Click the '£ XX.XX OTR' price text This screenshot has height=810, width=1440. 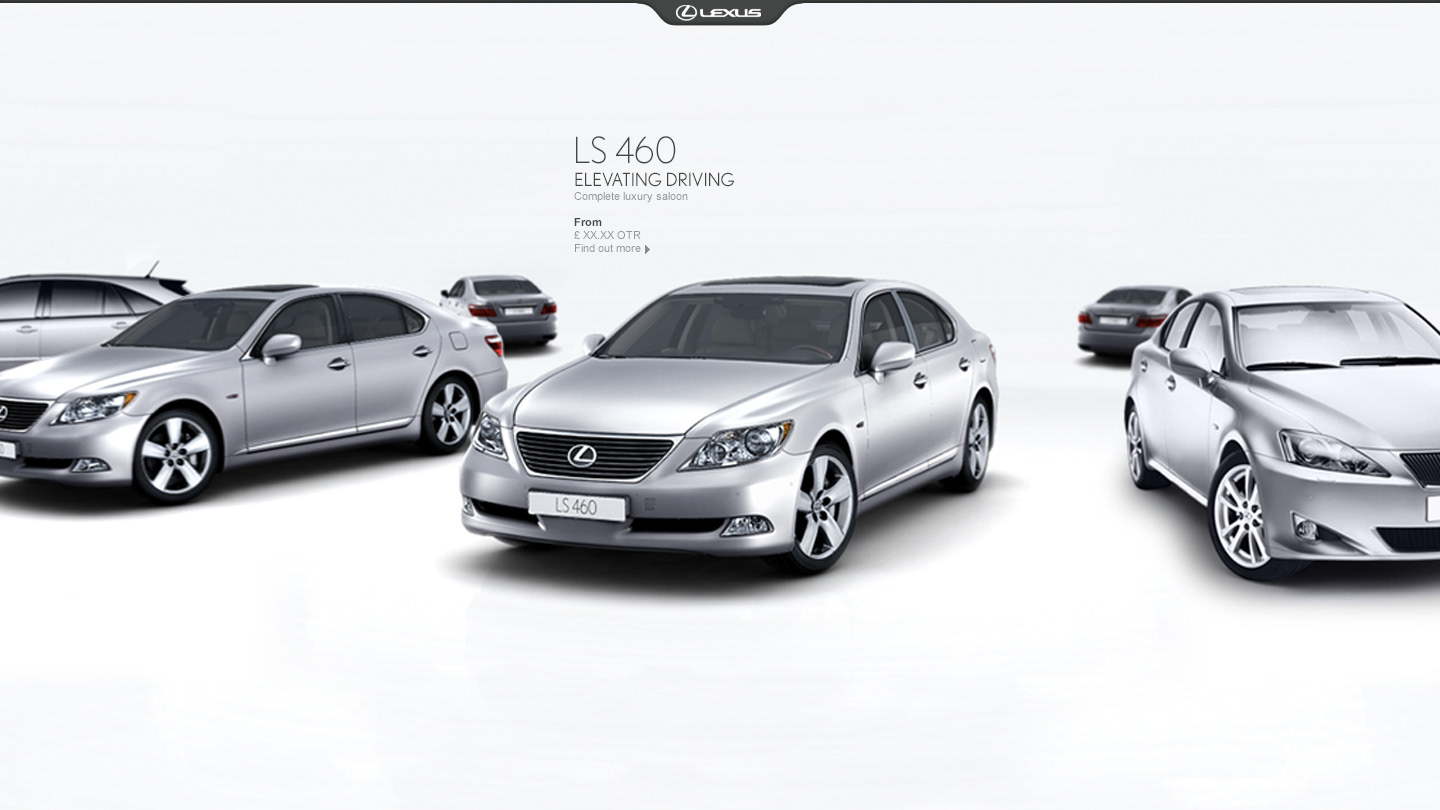tap(607, 236)
